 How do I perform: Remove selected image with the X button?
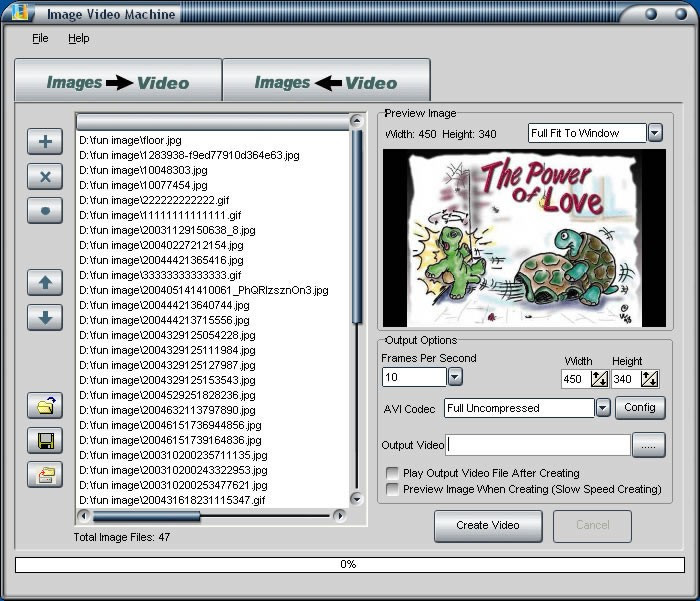(x=45, y=177)
